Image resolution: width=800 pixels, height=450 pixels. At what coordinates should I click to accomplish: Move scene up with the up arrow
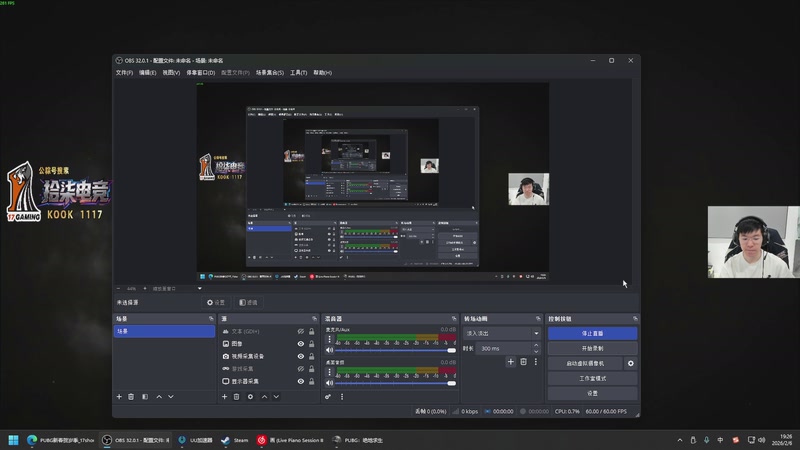(159, 396)
